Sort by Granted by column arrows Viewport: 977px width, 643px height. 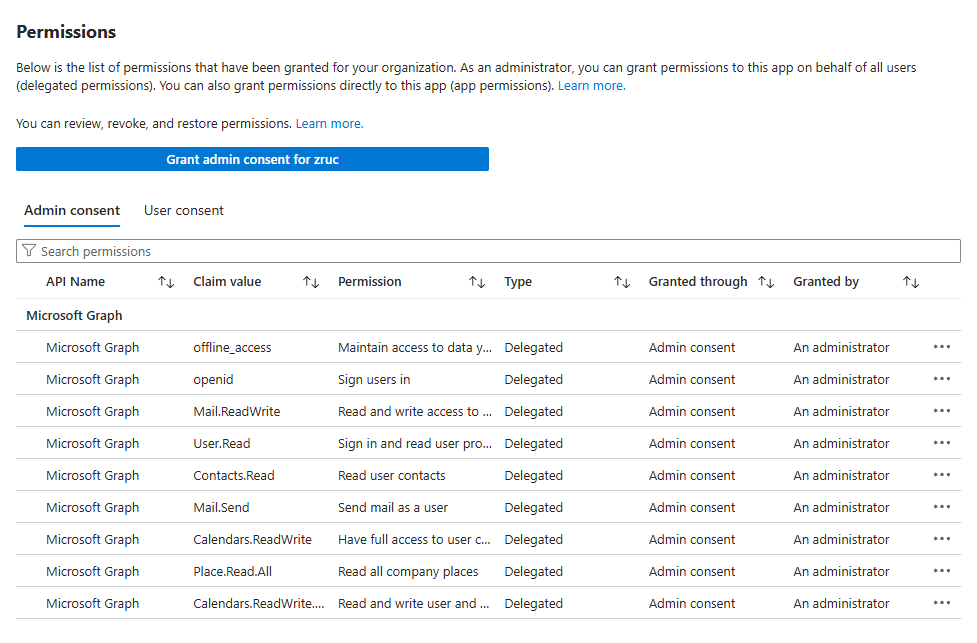pos(911,282)
